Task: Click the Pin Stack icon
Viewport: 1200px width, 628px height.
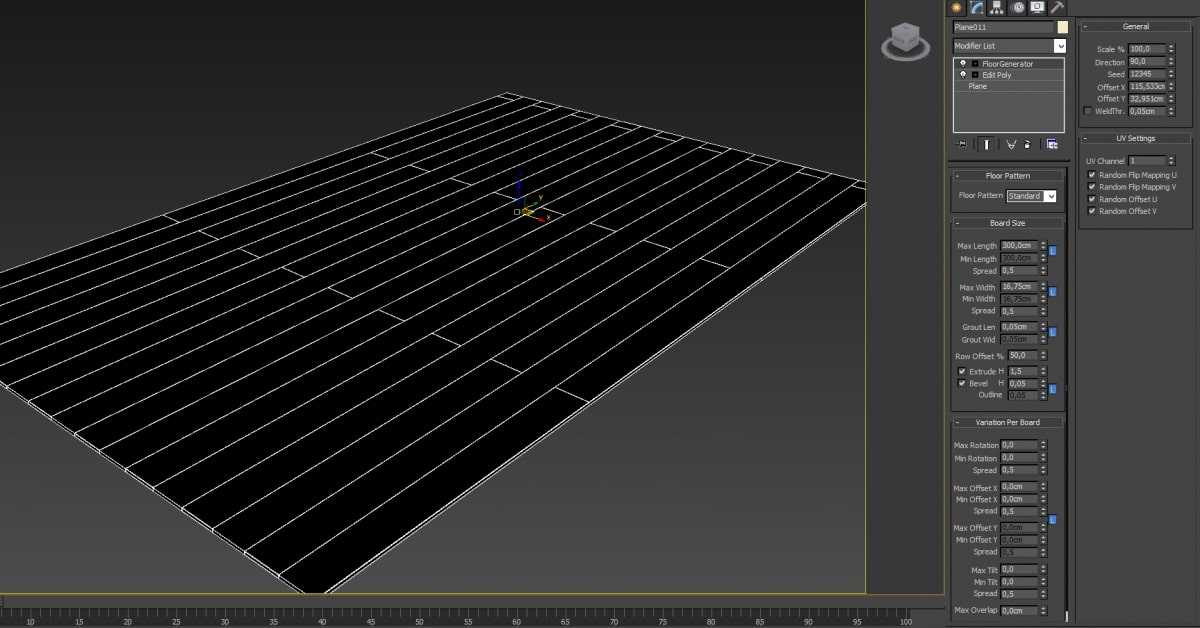Action: tap(961, 144)
